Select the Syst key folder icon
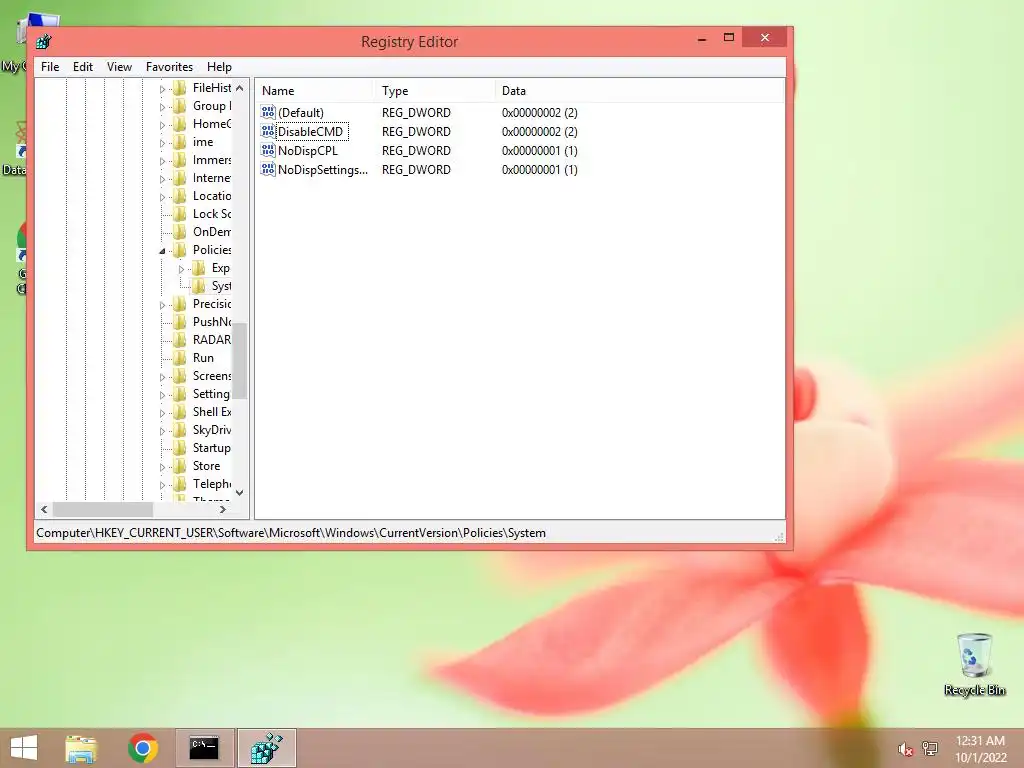Viewport: 1024px width, 768px height. point(199,286)
